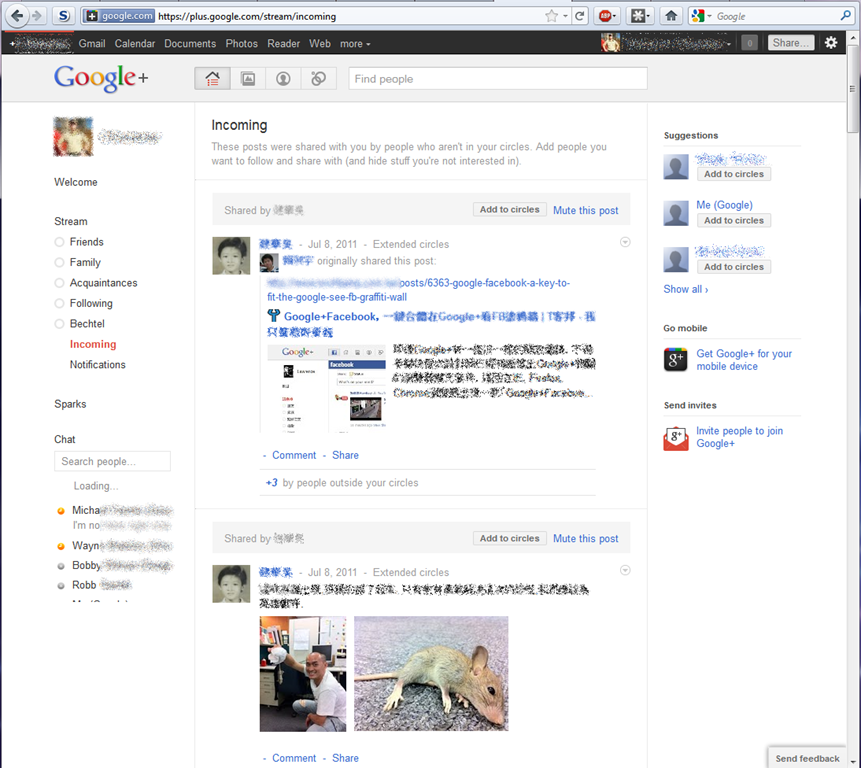
Task: Add 'Me (Google)' suggestion to circles
Action: [734, 220]
